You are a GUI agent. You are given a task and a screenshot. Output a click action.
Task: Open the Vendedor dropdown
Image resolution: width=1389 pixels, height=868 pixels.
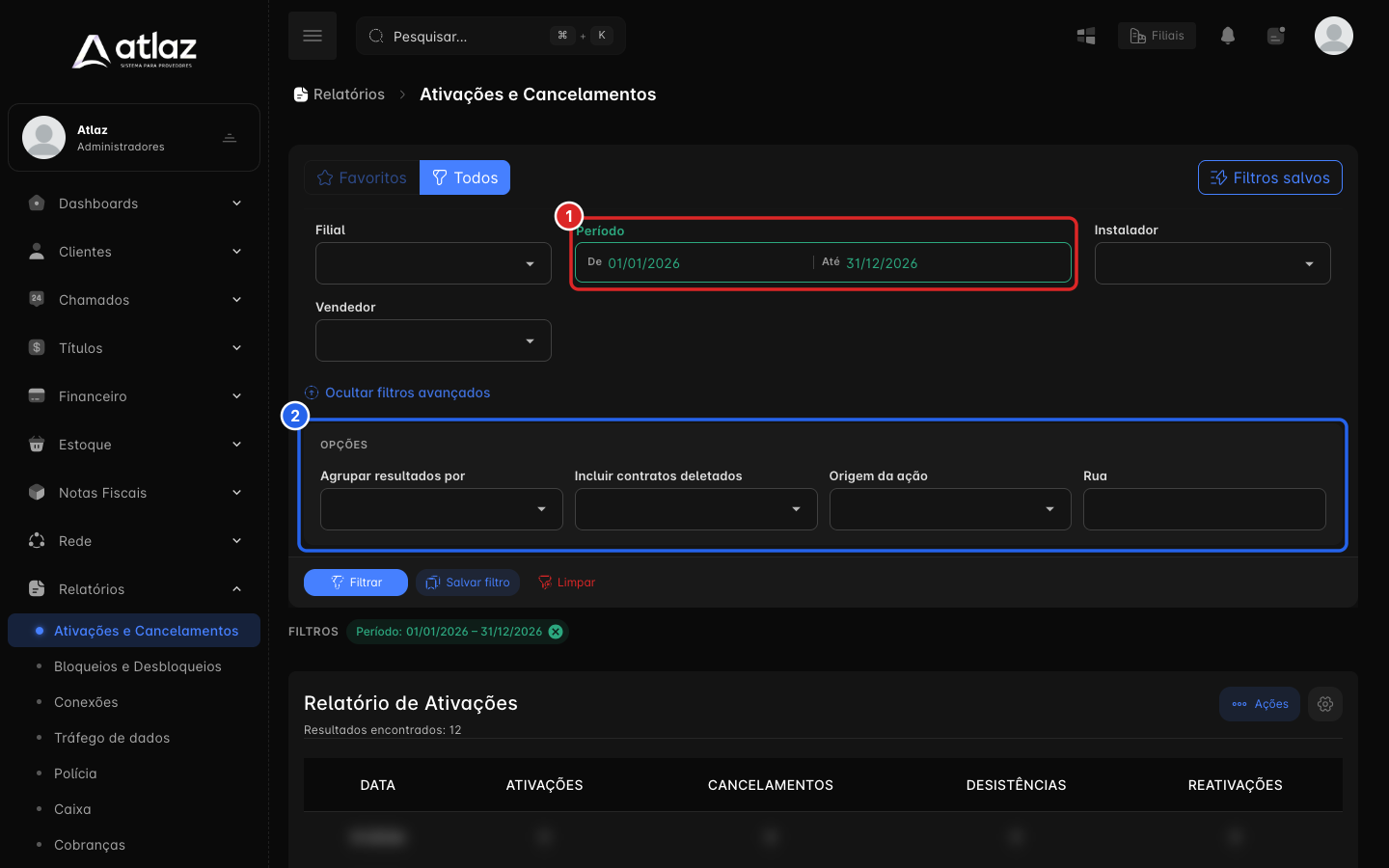click(x=433, y=340)
